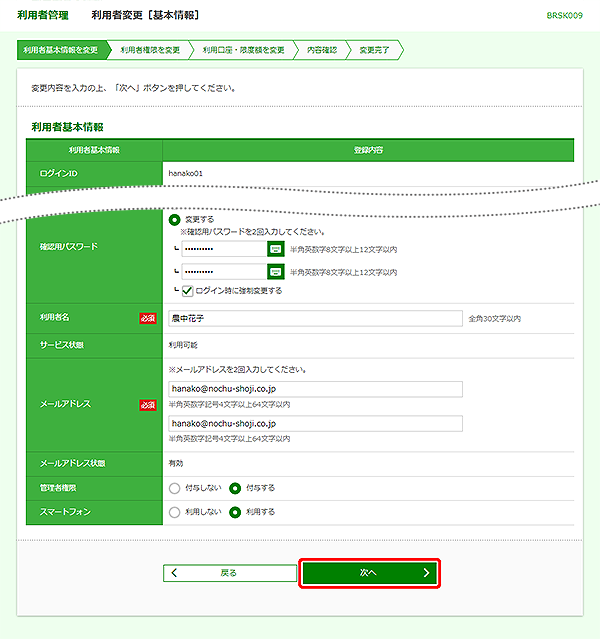Click the 利用可能 service status text
This screenshot has height=639, width=600.
click(183, 345)
